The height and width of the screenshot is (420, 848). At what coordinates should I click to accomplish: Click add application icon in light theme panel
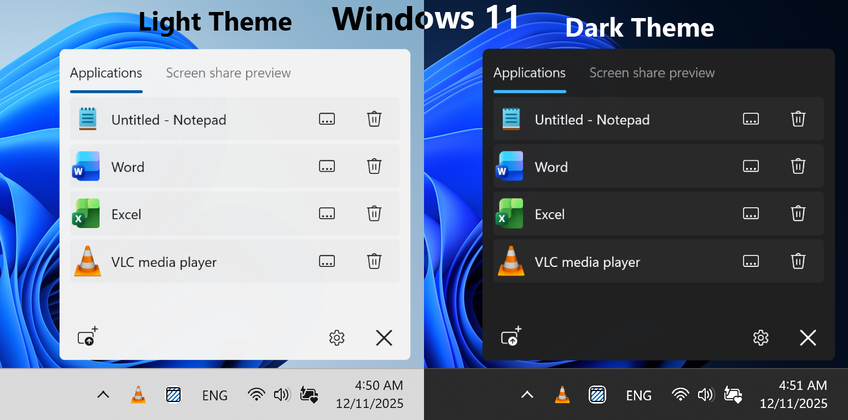(88, 336)
